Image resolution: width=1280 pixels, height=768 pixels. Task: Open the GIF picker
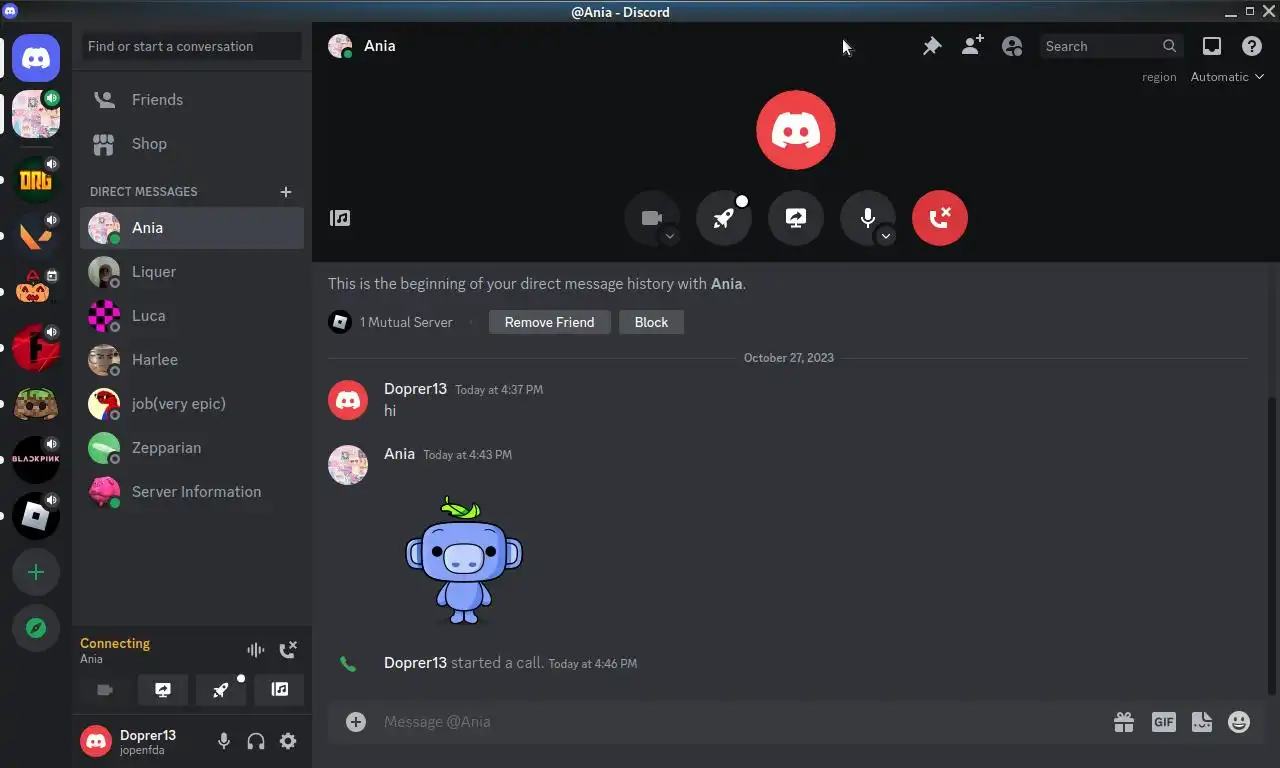click(1163, 722)
